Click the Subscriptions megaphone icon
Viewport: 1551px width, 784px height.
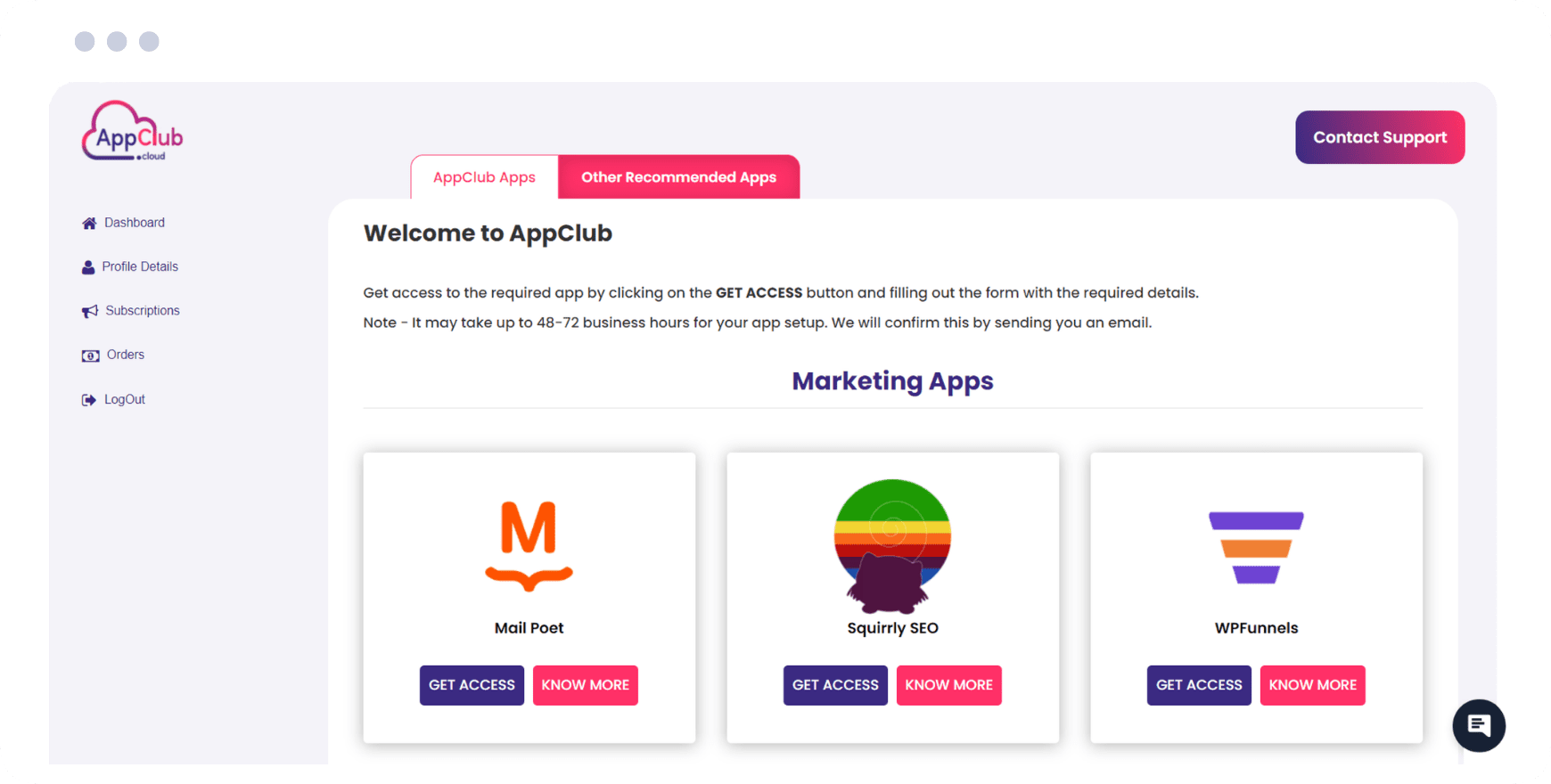click(x=90, y=311)
